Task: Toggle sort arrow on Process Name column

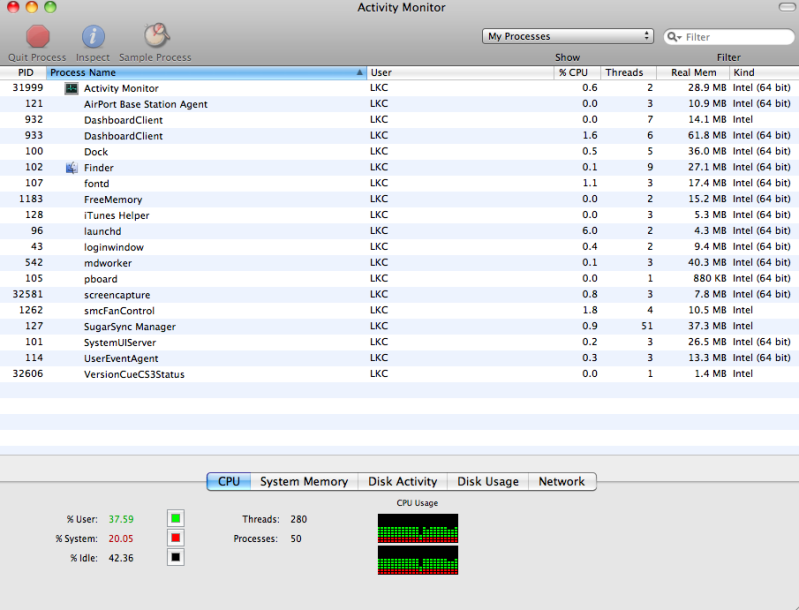Action: (360, 72)
